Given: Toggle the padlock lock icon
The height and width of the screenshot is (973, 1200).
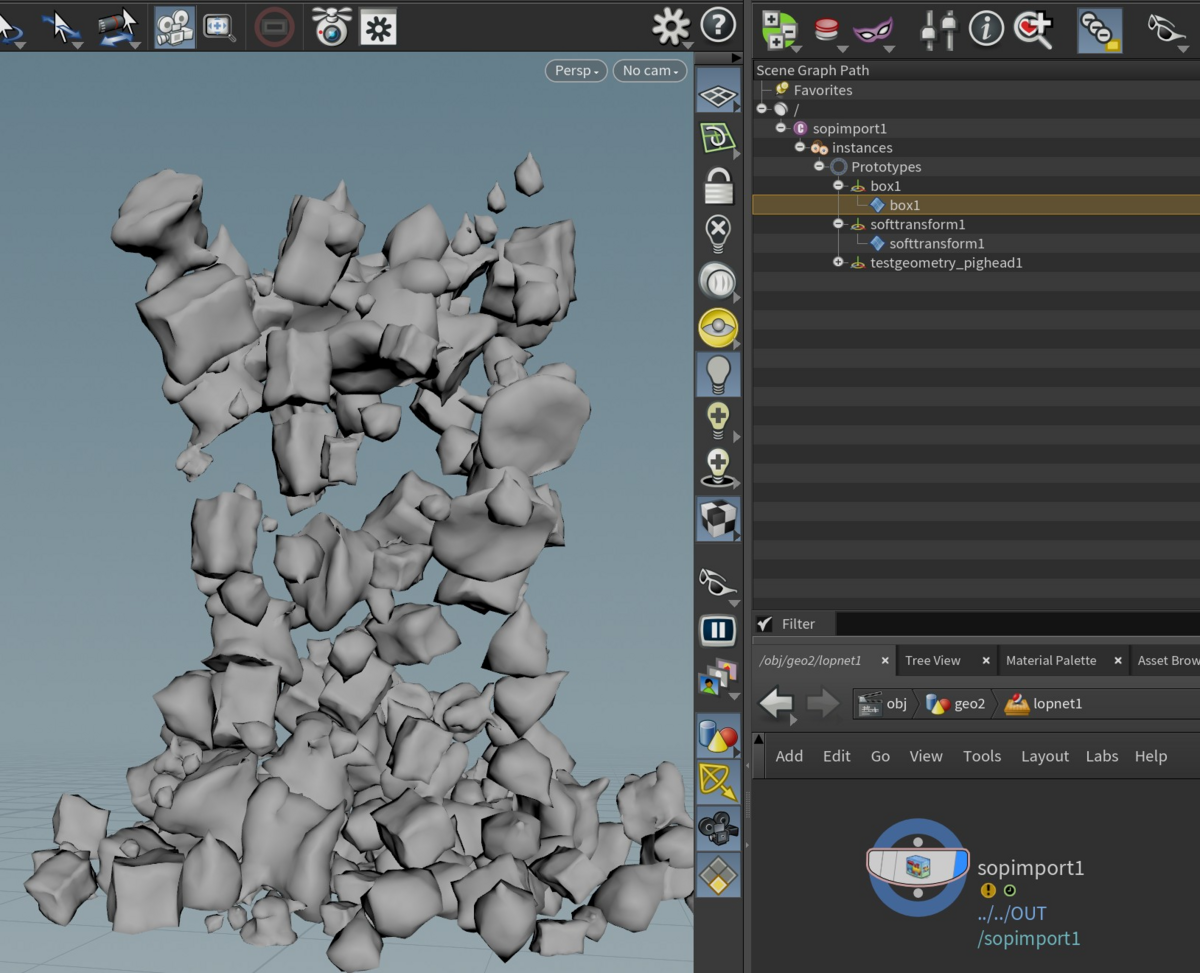Looking at the screenshot, I should pyautogui.click(x=718, y=186).
